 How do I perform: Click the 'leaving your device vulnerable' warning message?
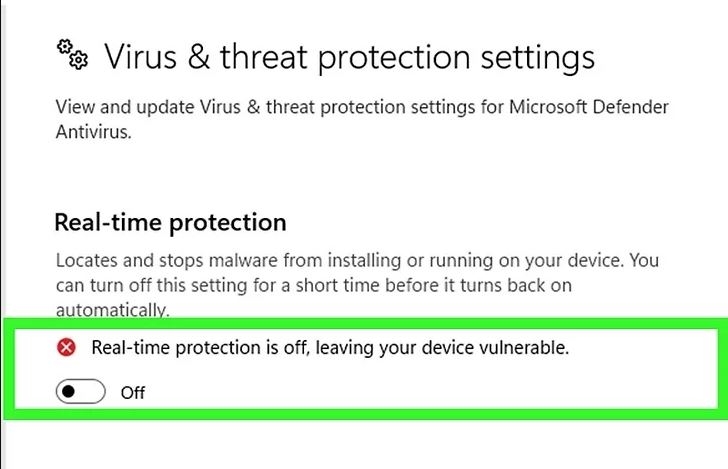point(330,348)
